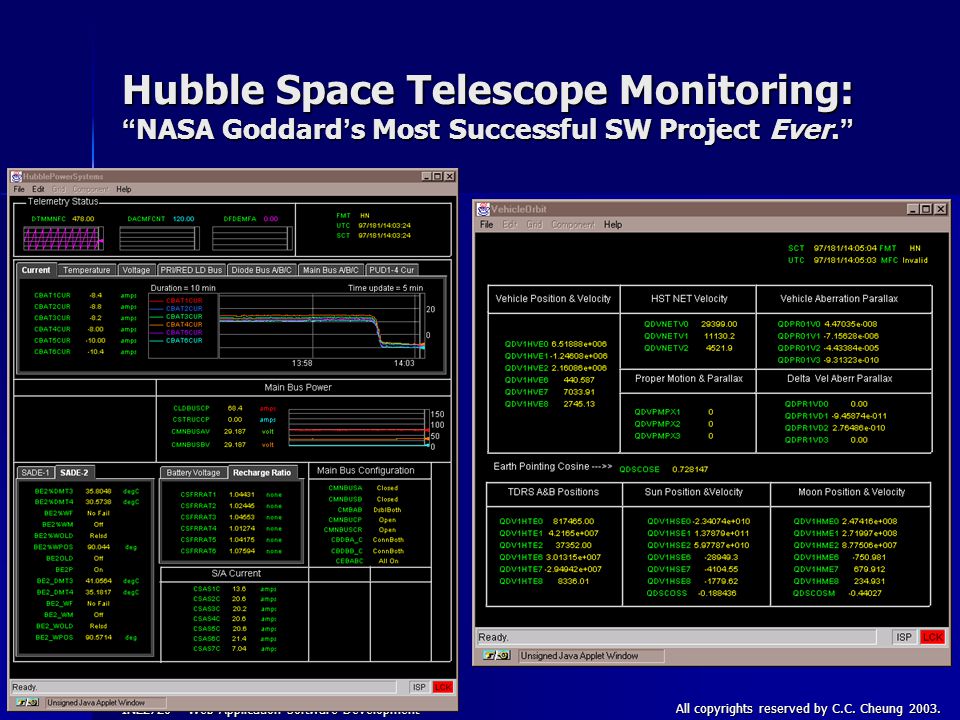The image size is (960, 720).
Task: Open the PRI/RED LD Bus tab
Action: (191, 270)
